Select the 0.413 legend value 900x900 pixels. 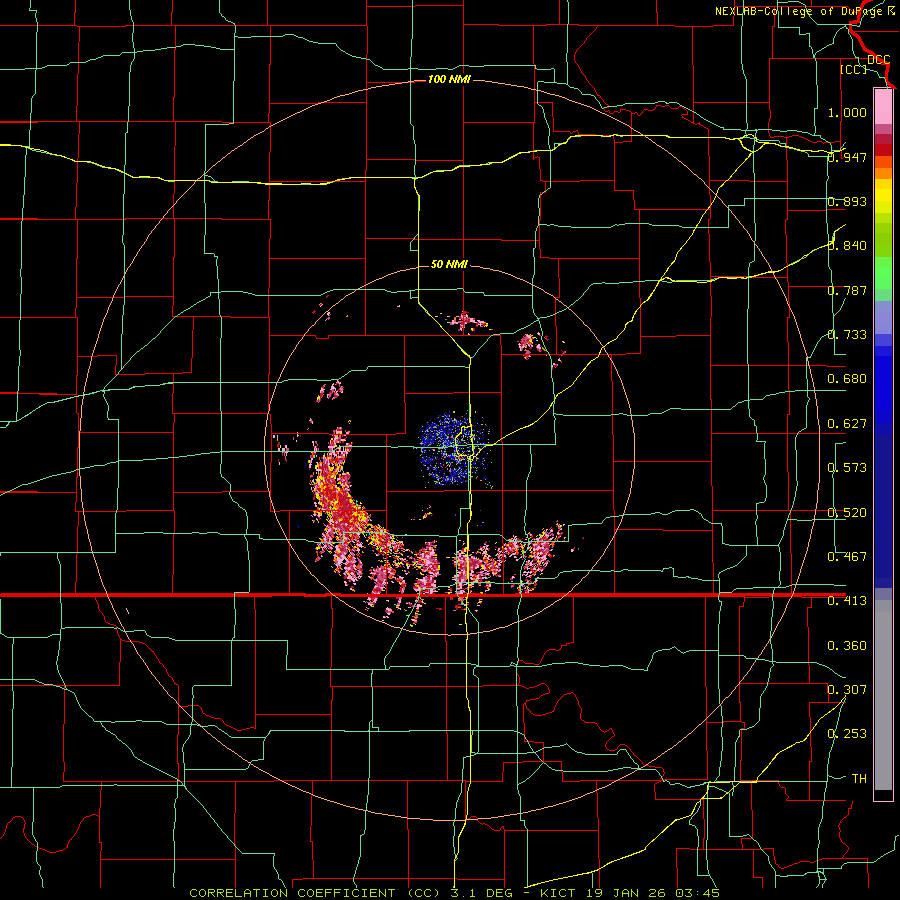(x=847, y=601)
